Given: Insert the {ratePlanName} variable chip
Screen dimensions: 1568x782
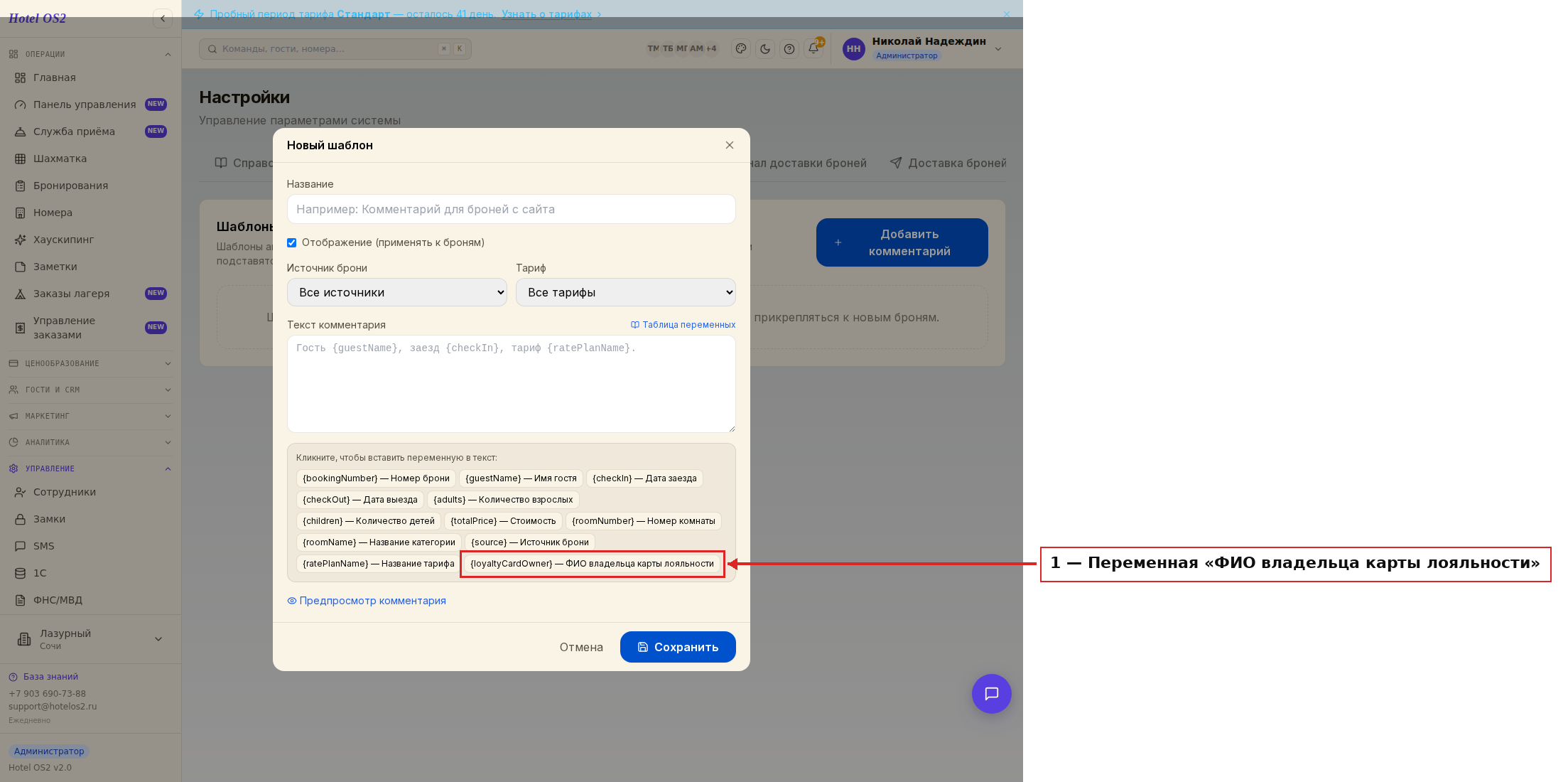Looking at the screenshot, I should point(378,564).
